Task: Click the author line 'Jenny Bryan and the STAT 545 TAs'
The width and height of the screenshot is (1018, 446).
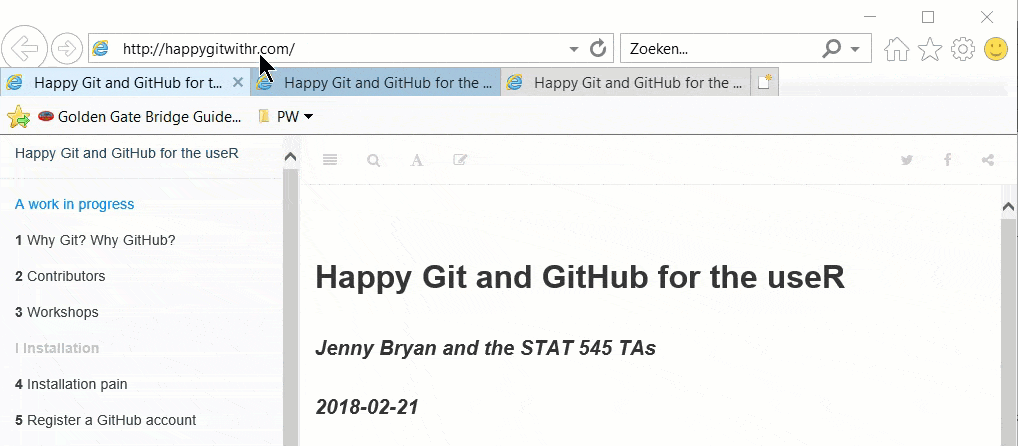Action: coord(486,349)
